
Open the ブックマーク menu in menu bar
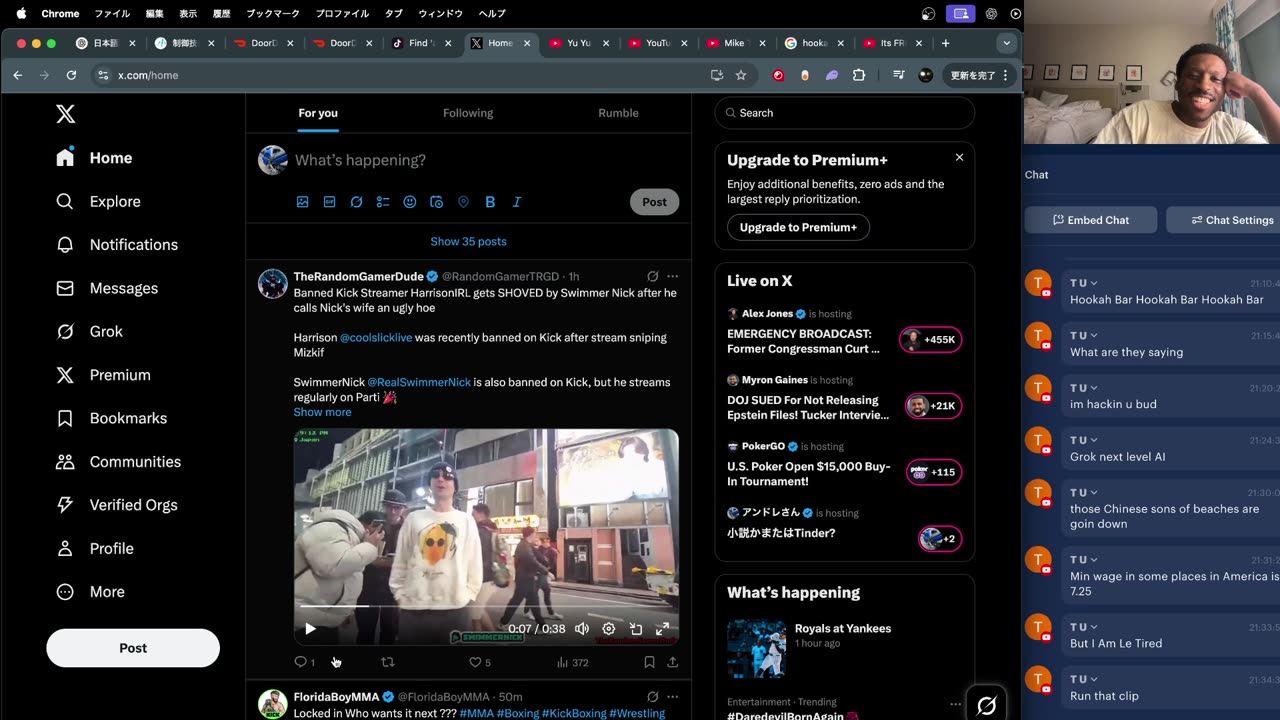[274, 14]
